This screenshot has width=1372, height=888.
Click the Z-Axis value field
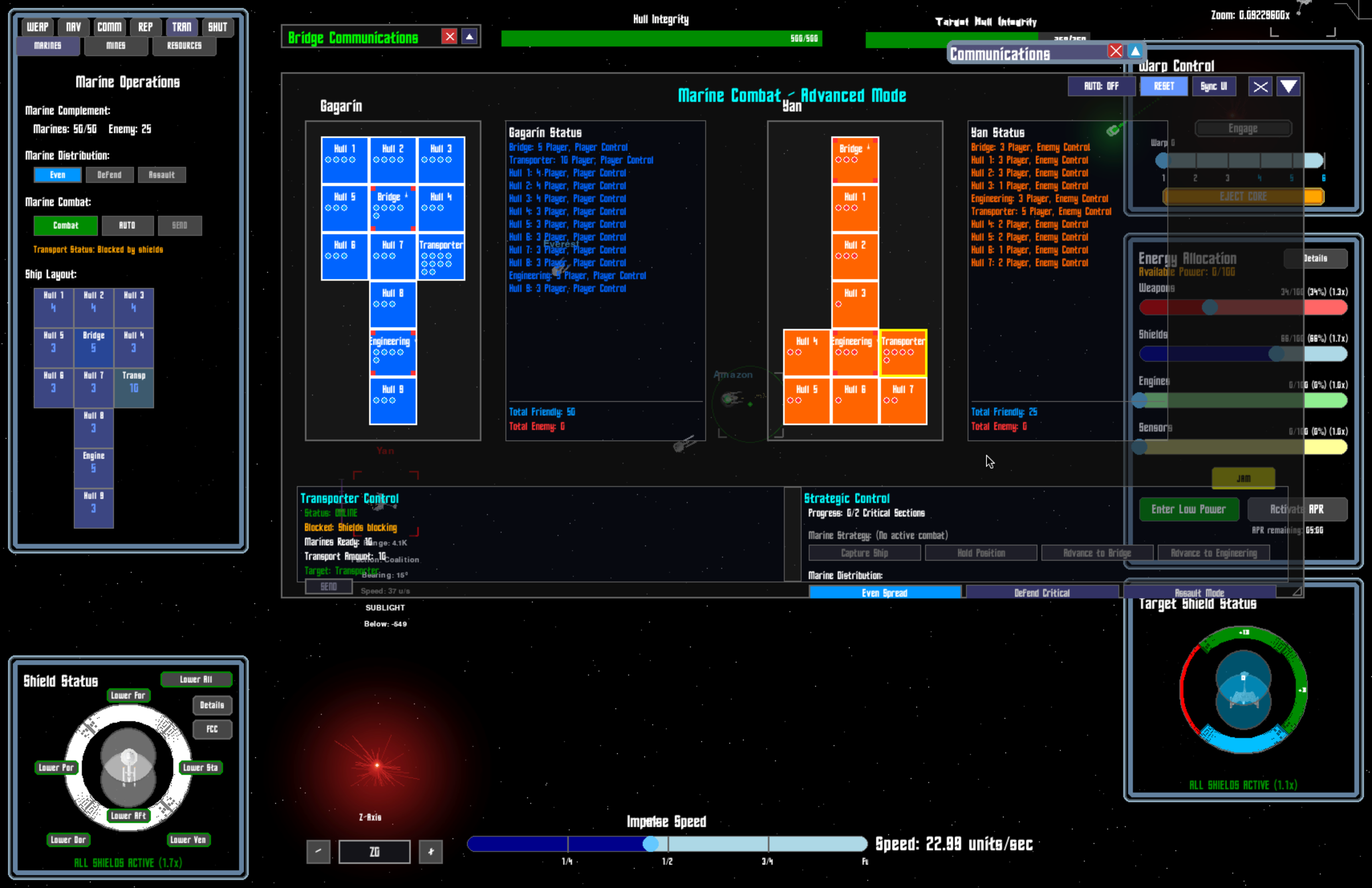coord(374,851)
